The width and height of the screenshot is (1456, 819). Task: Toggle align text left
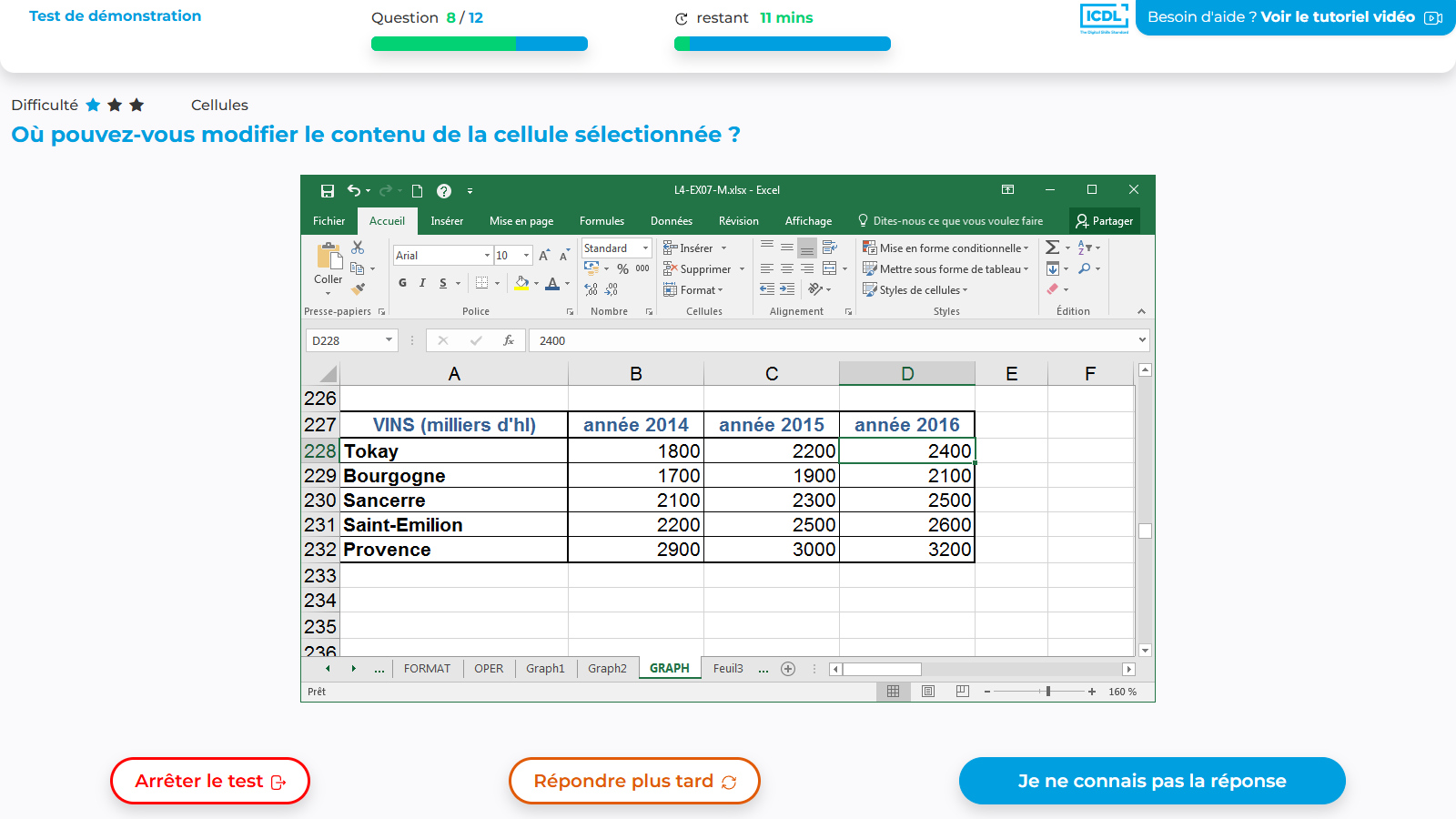767,268
